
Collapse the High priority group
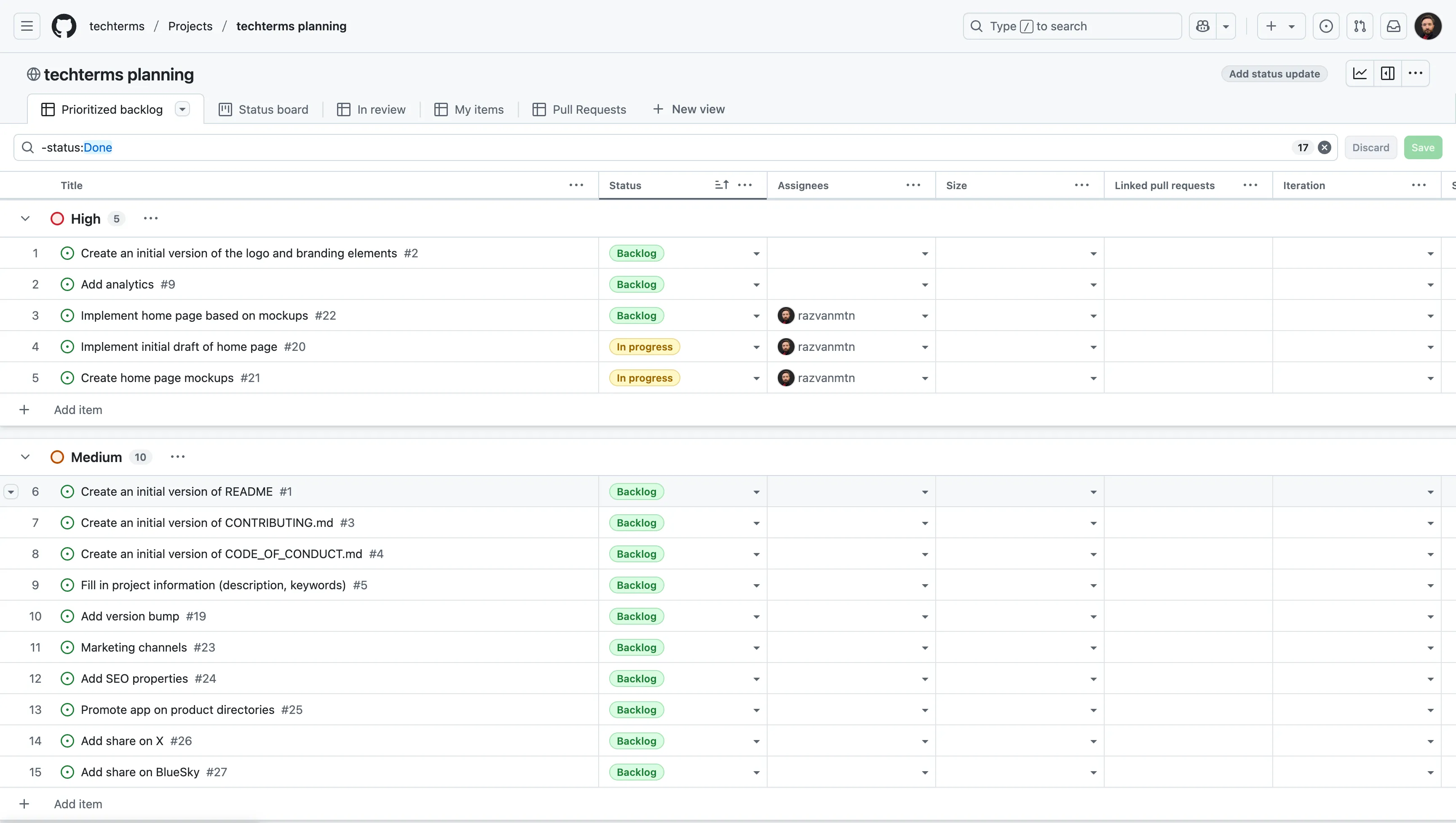click(x=25, y=219)
